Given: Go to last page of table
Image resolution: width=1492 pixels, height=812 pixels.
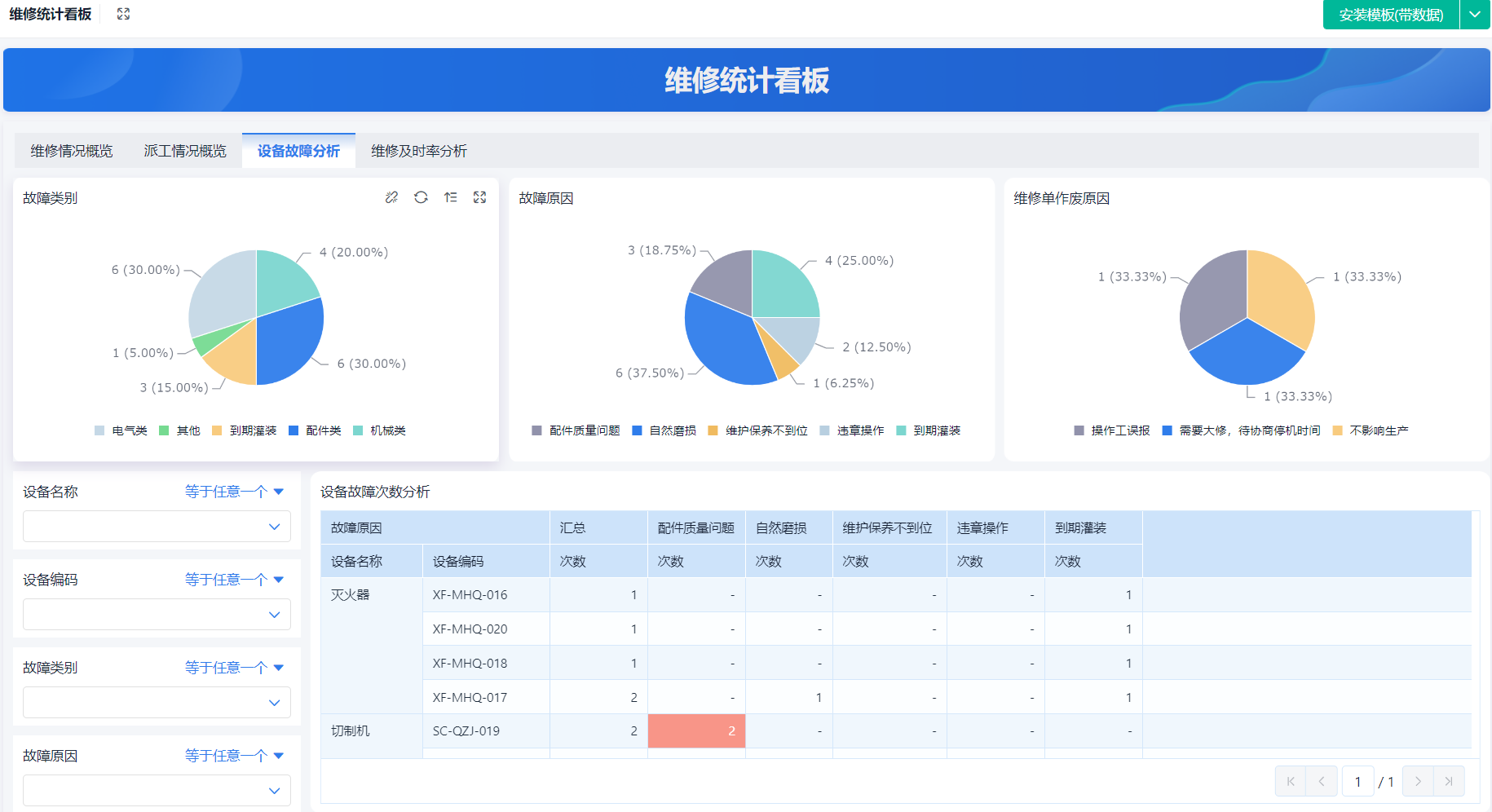Looking at the screenshot, I should click(x=1449, y=781).
